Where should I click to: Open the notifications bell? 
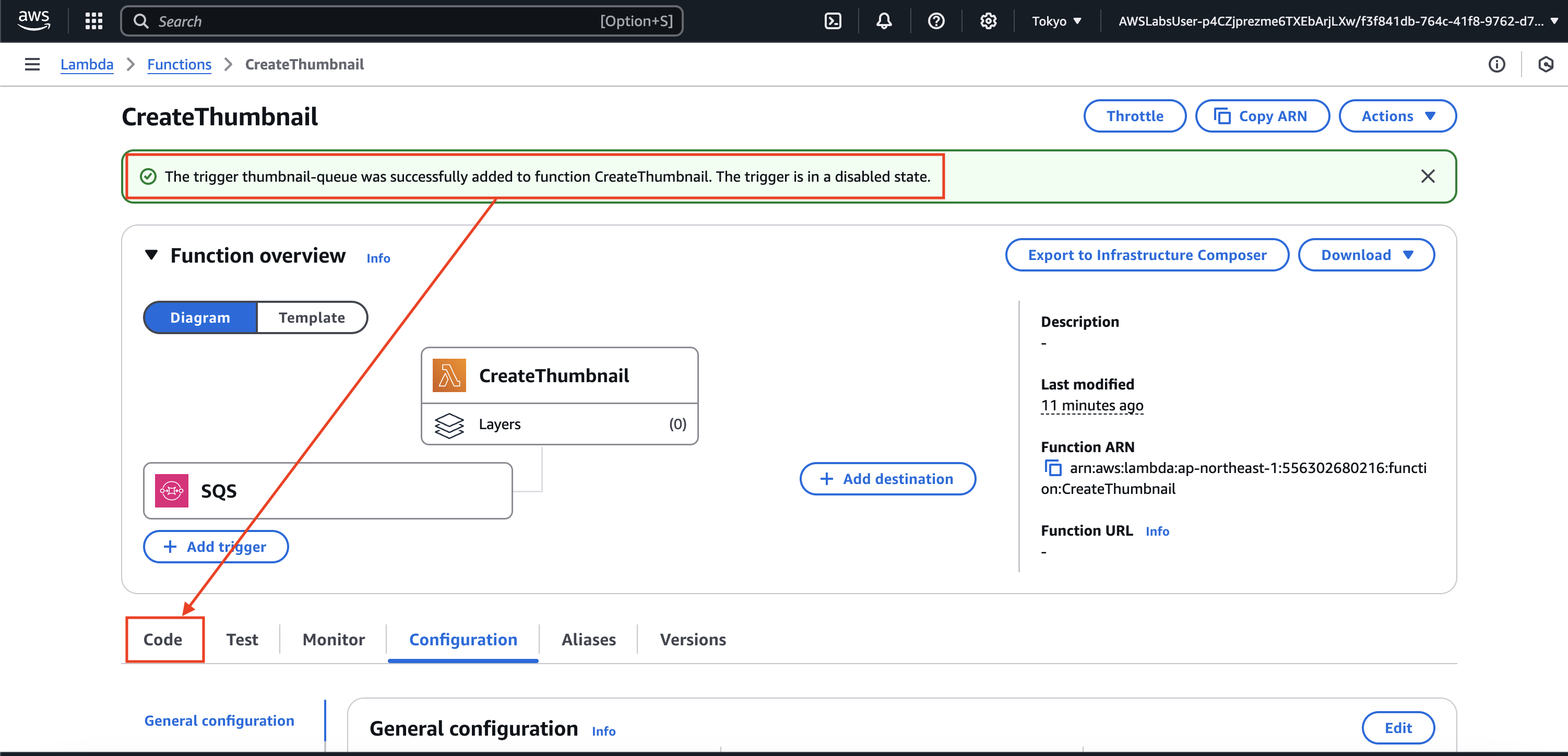[884, 21]
